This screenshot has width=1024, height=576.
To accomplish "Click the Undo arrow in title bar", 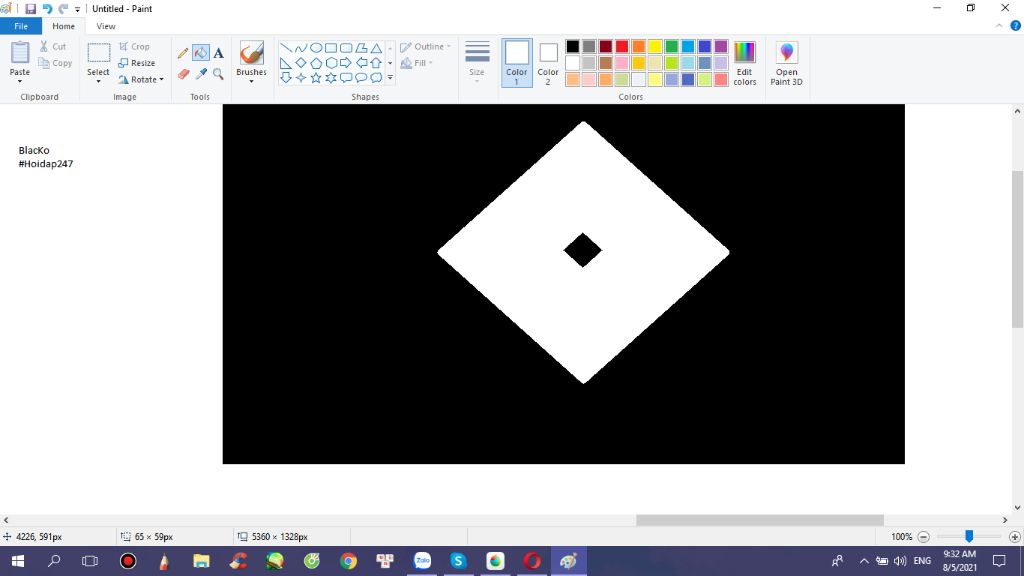I will click(47, 8).
